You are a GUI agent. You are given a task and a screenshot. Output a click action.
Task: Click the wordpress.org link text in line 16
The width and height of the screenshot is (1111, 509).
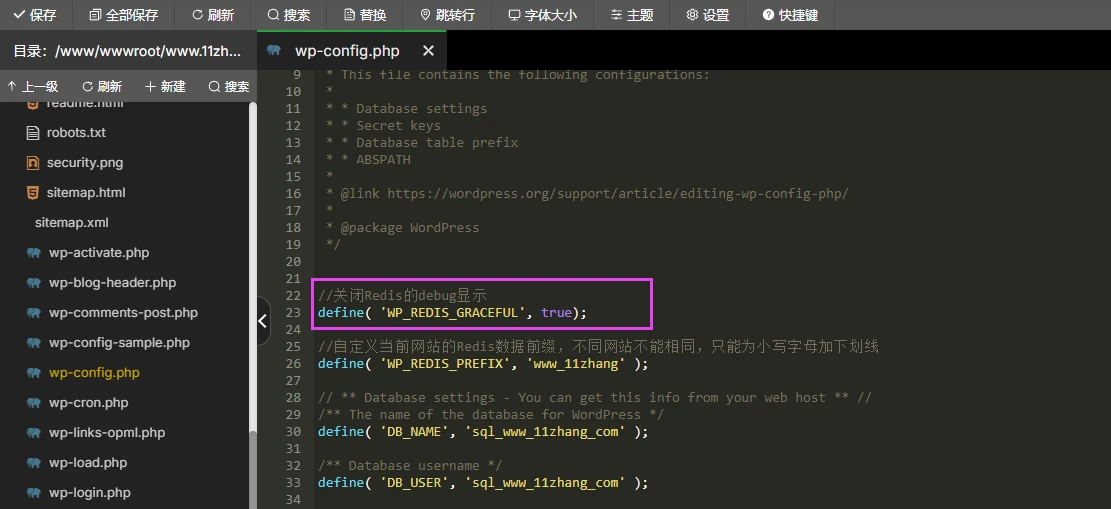click(618, 194)
